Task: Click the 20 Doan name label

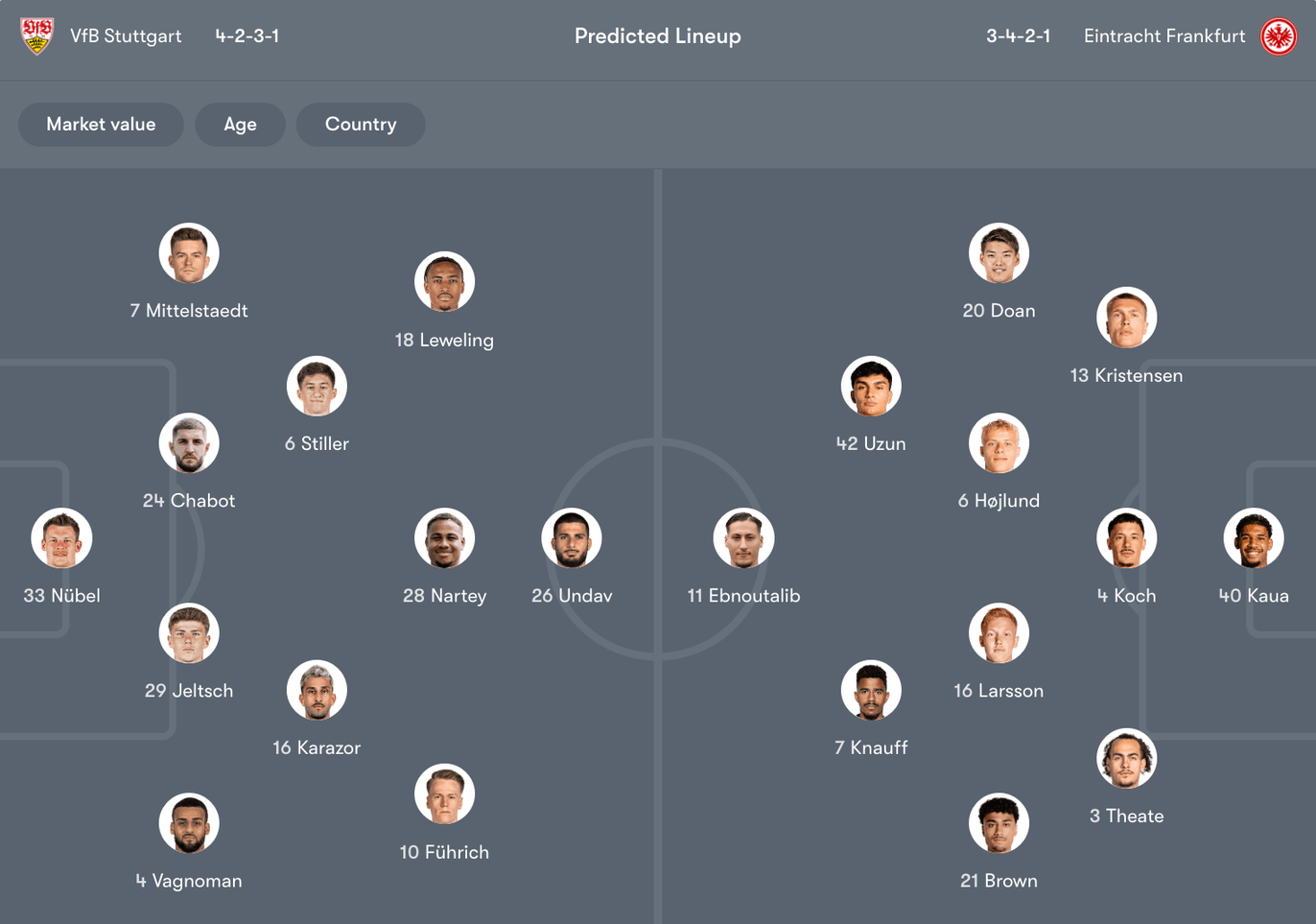Action: (999, 310)
